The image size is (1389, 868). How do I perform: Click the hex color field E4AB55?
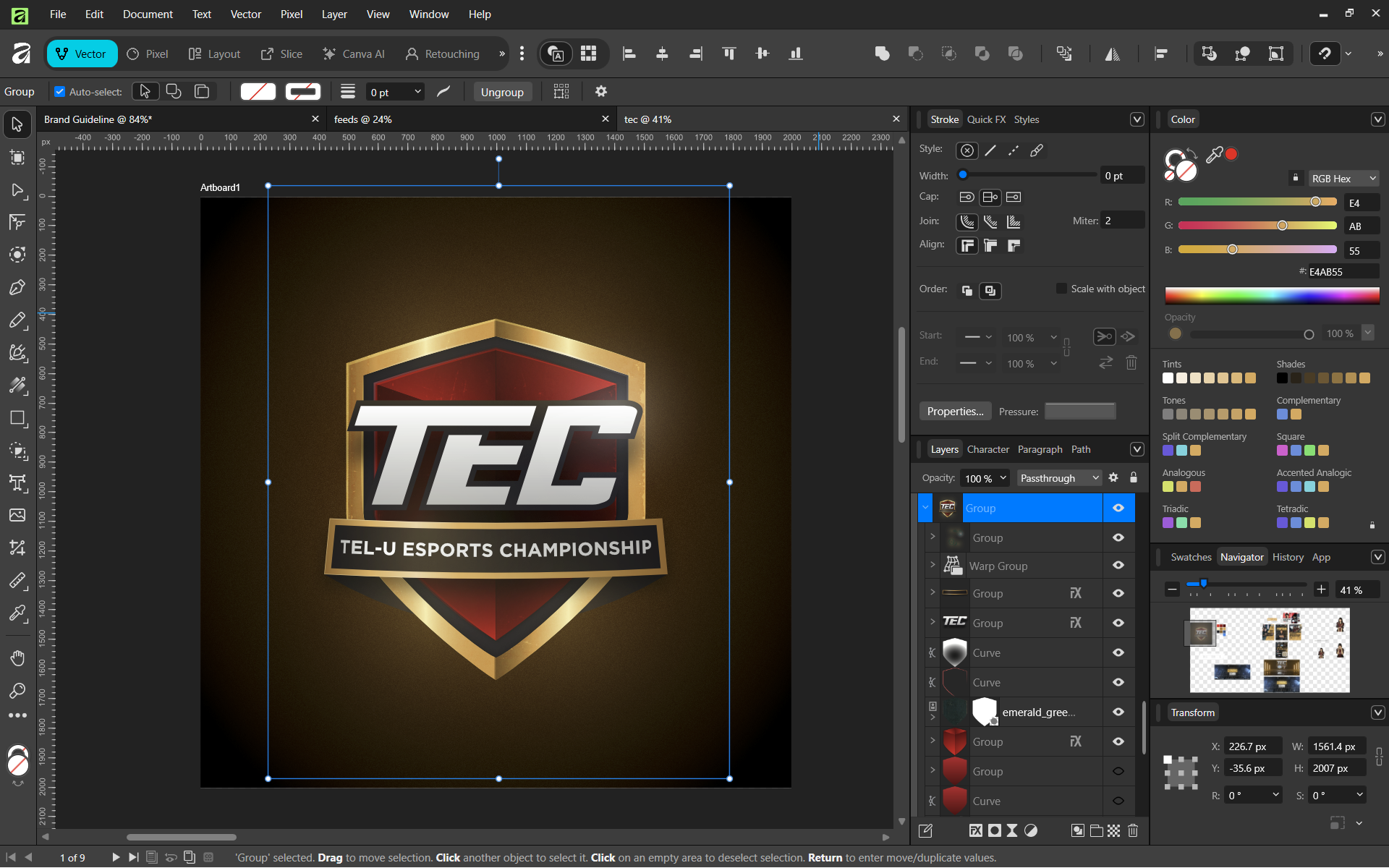point(1343,272)
